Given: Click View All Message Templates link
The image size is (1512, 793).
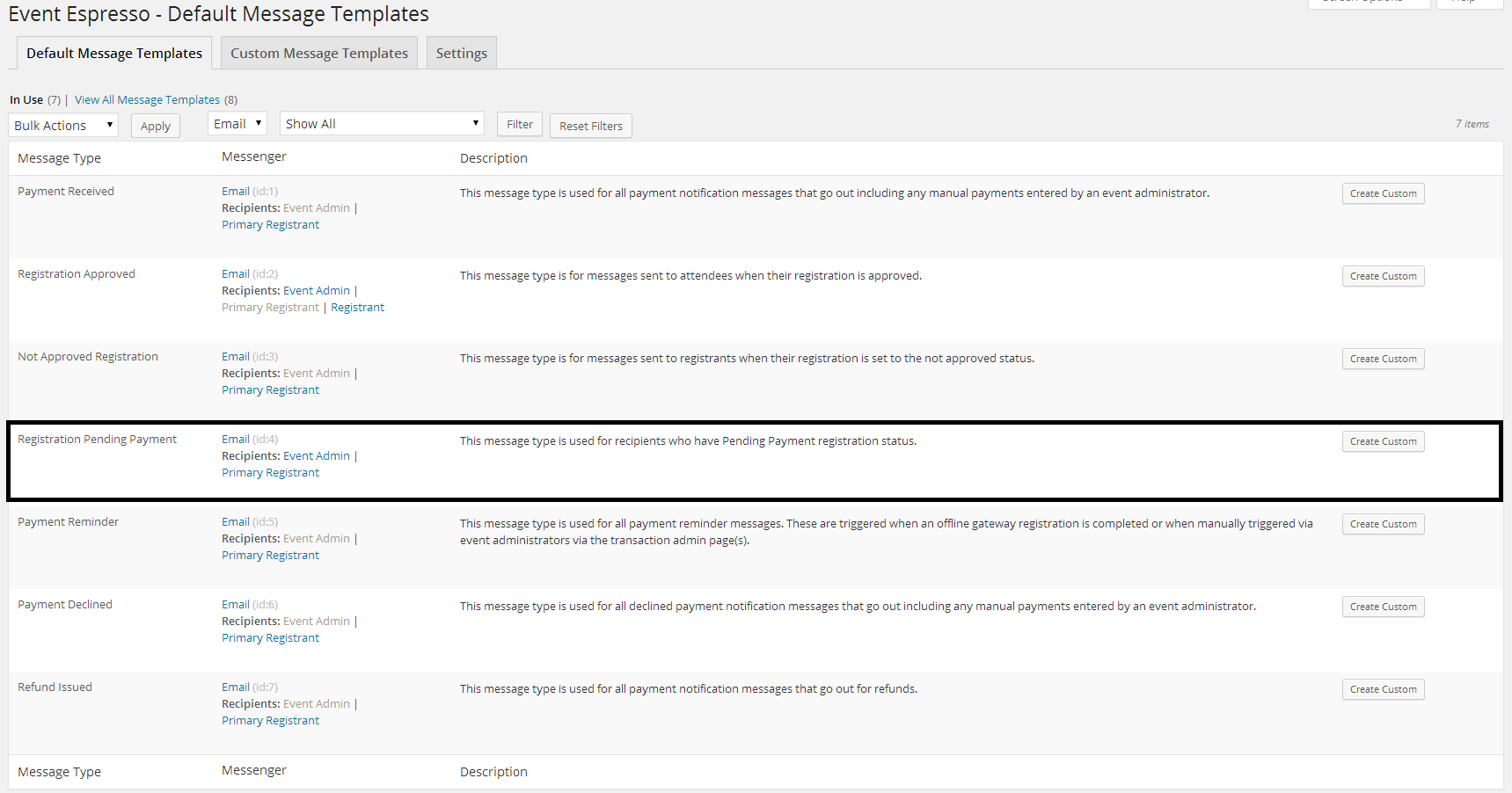Looking at the screenshot, I should (147, 99).
